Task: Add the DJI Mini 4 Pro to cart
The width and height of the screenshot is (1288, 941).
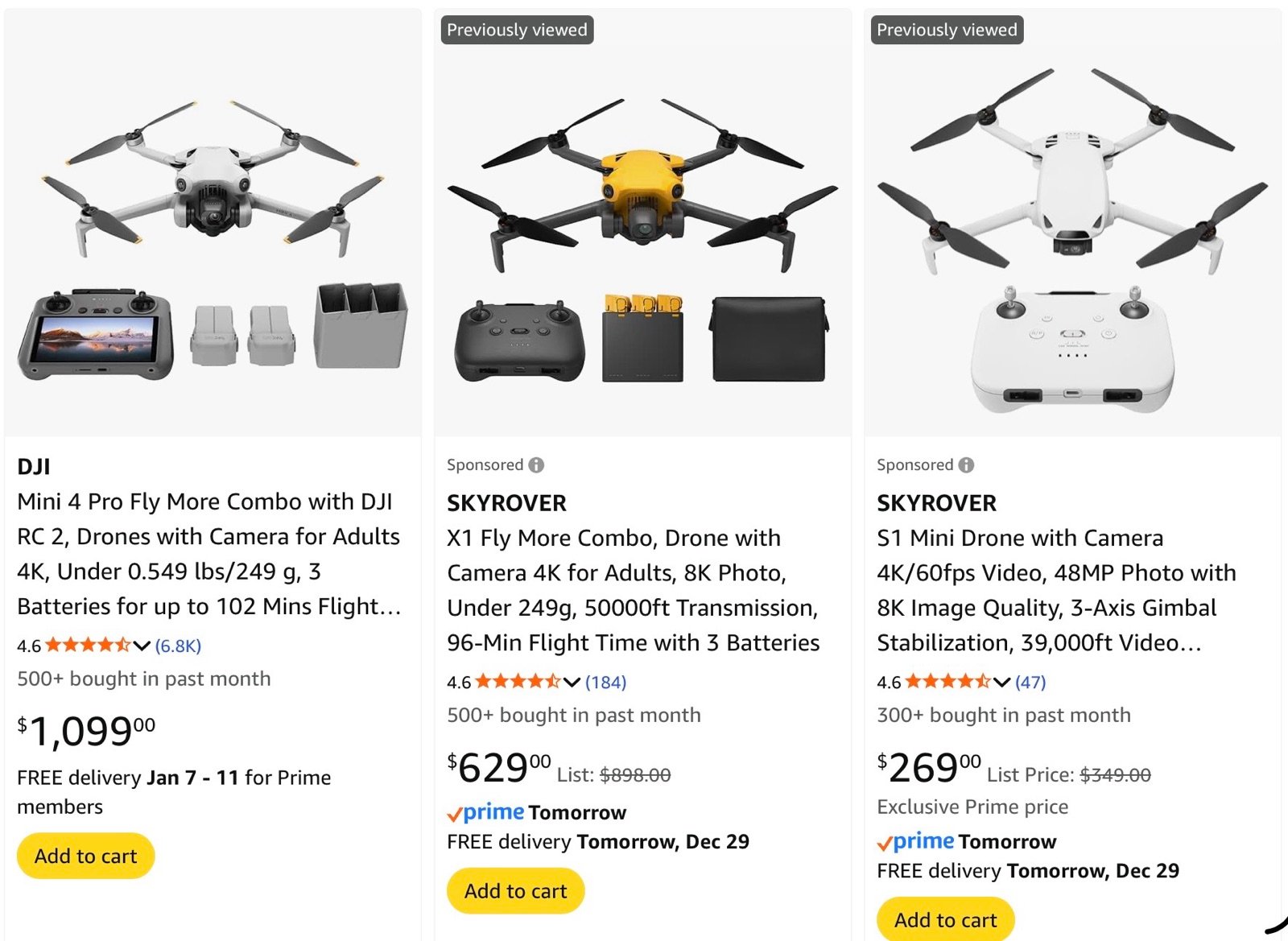Action: coord(85,856)
